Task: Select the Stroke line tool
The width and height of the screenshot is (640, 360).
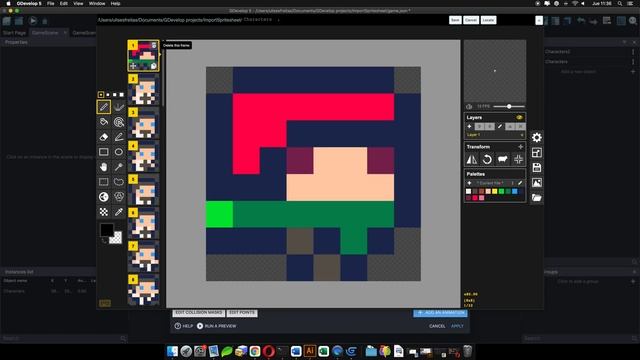Action: coord(119,137)
